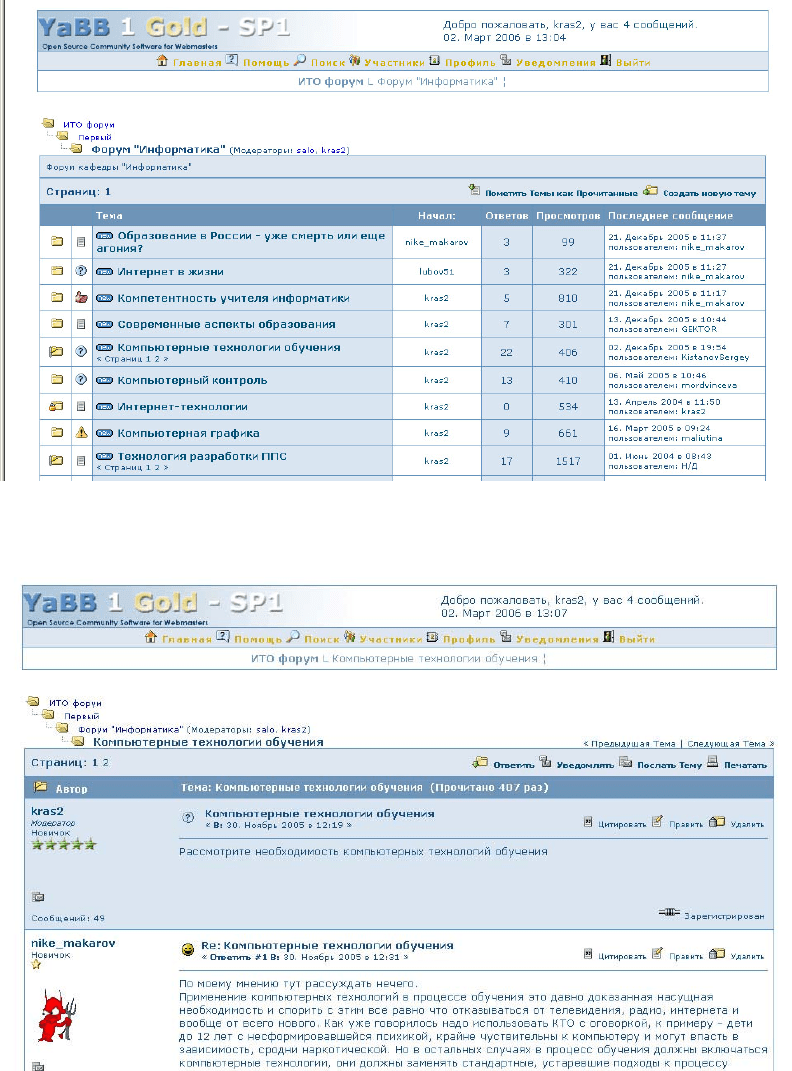Image resolution: width=792 pixels, height=1071 pixels.
Task: Open the topic Образование в России – уже смерть или еще агония?
Action: [x=241, y=242]
